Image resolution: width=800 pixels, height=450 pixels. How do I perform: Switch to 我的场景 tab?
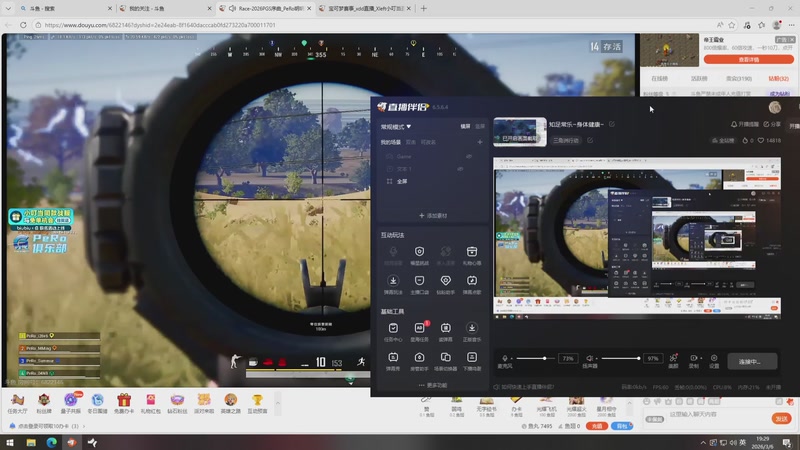tap(390, 142)
